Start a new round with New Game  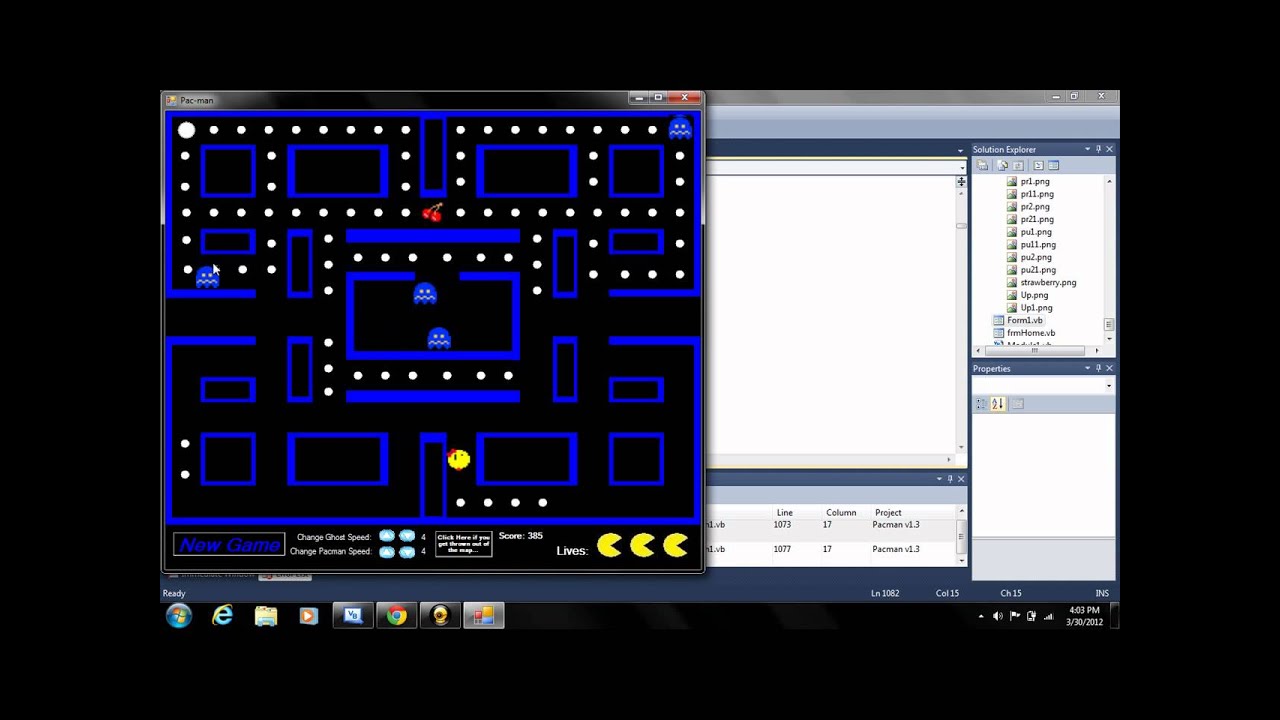(229, 545)
